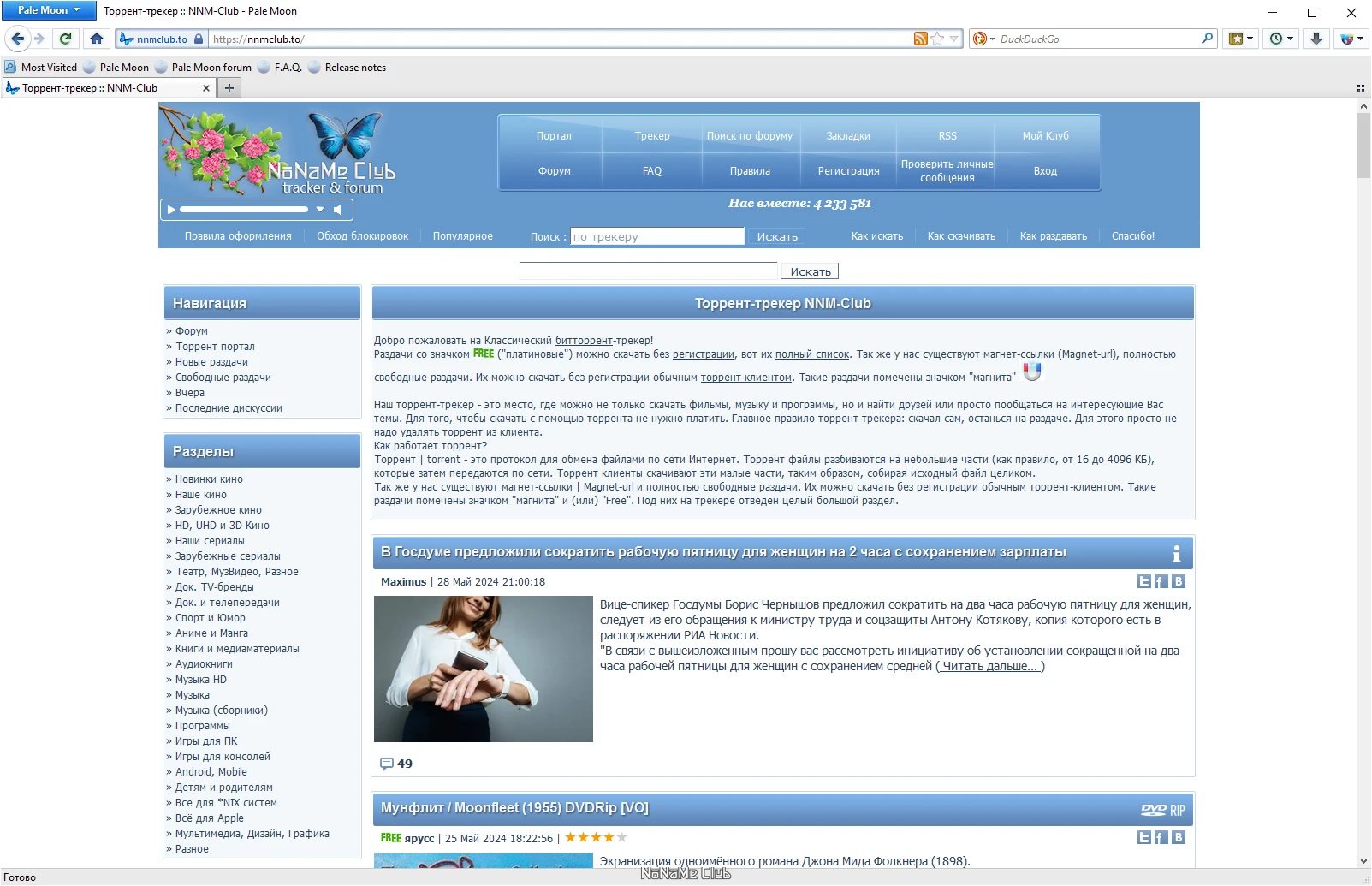Share Moonfleet post via VK icon
This screenshot has width=1372, height=886.
1179,837
